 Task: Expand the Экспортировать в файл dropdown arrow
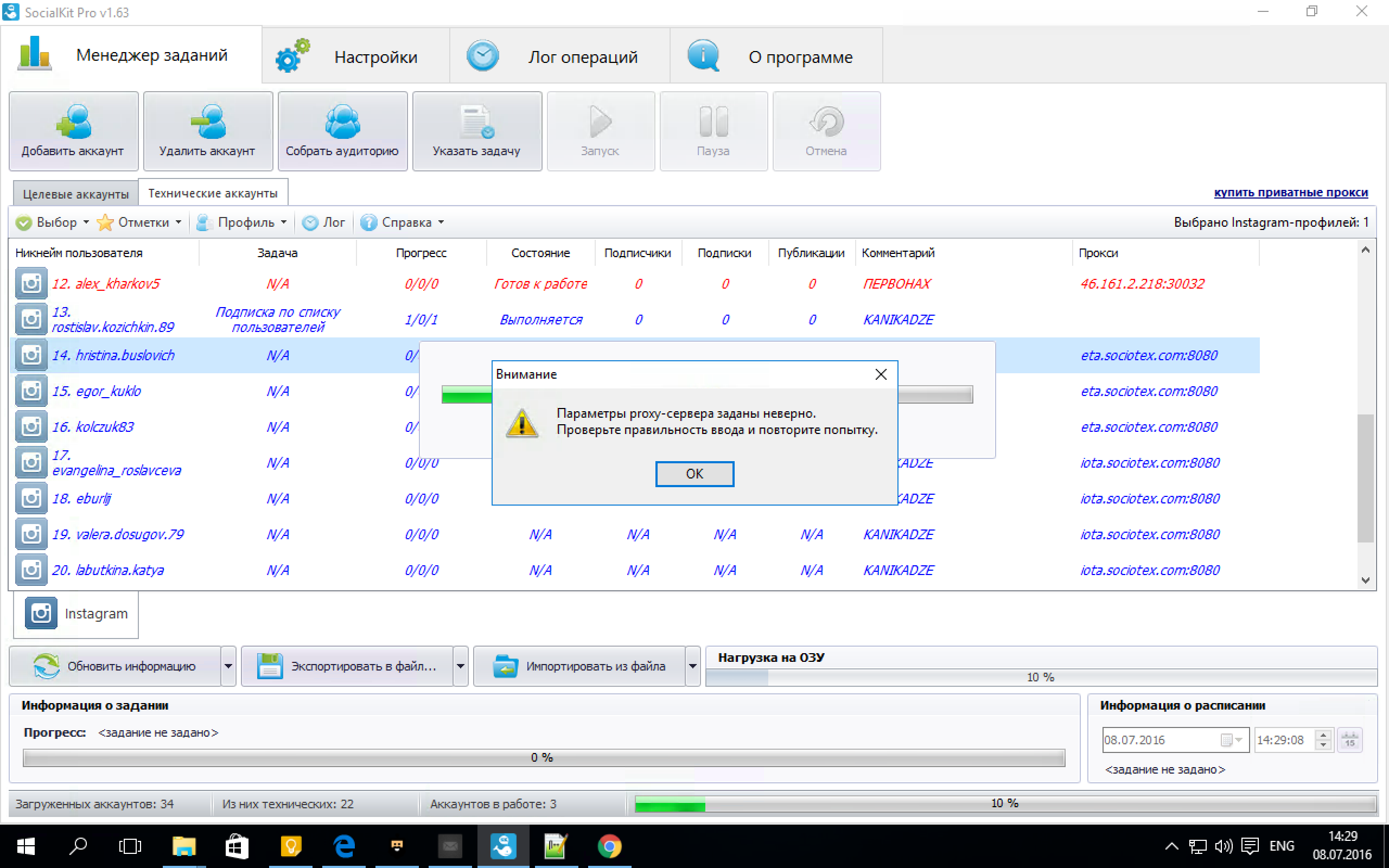coord(460,666)
